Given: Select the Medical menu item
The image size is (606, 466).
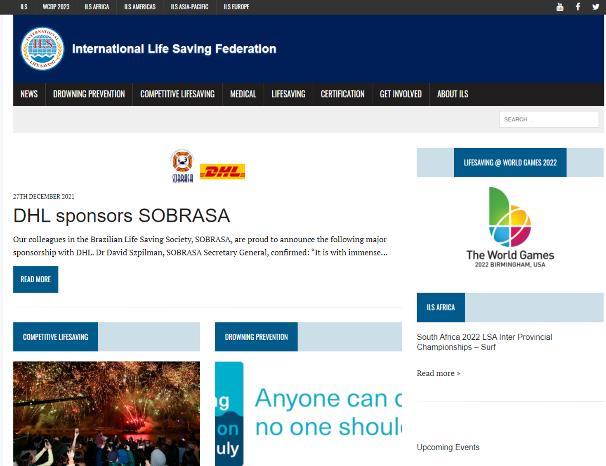Looking at the screenshot, I should (243, 94).
